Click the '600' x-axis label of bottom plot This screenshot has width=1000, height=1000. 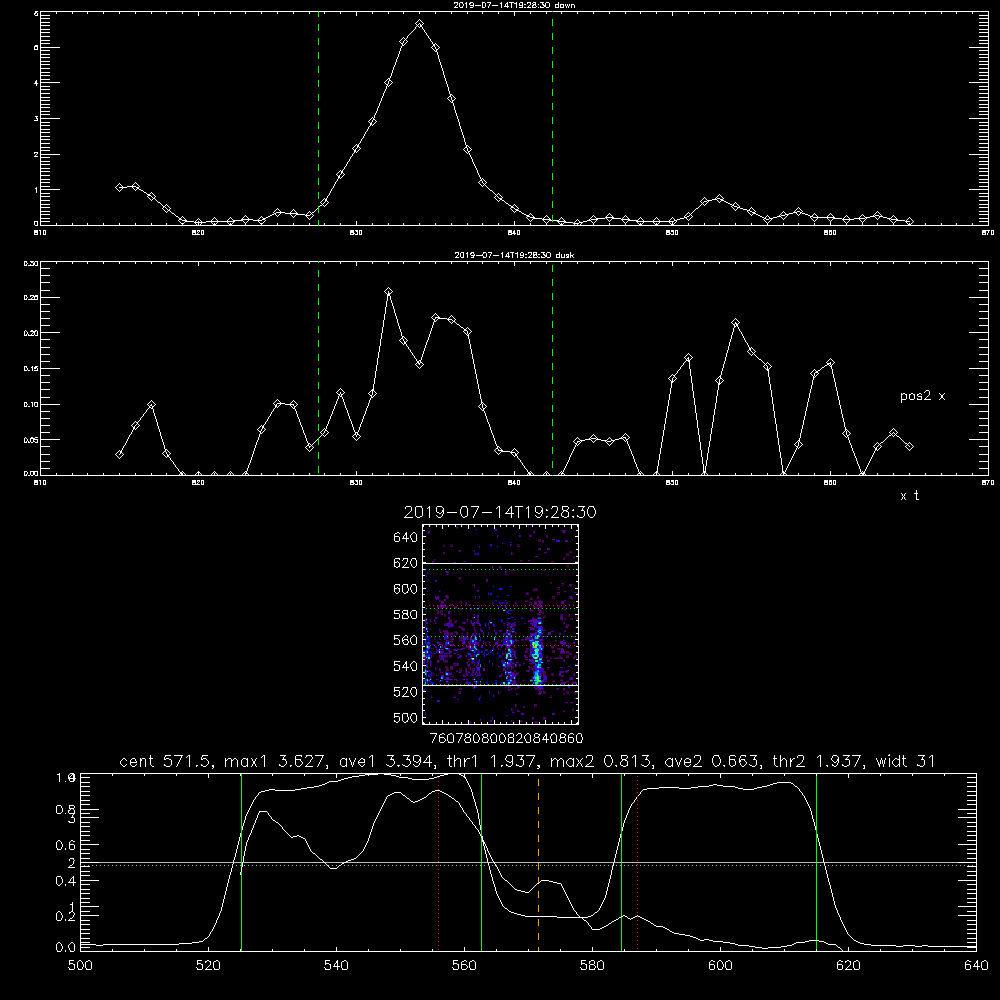(x=720, y=966)
